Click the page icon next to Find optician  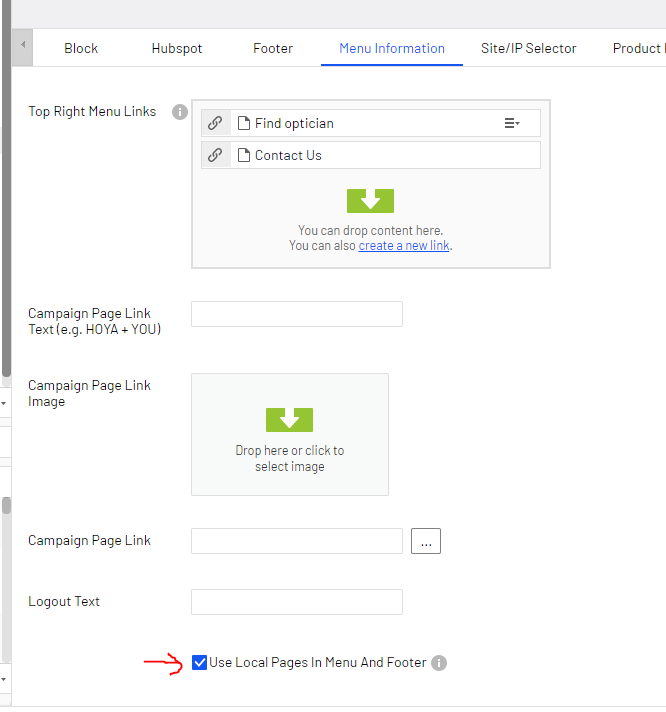point(242,123)
